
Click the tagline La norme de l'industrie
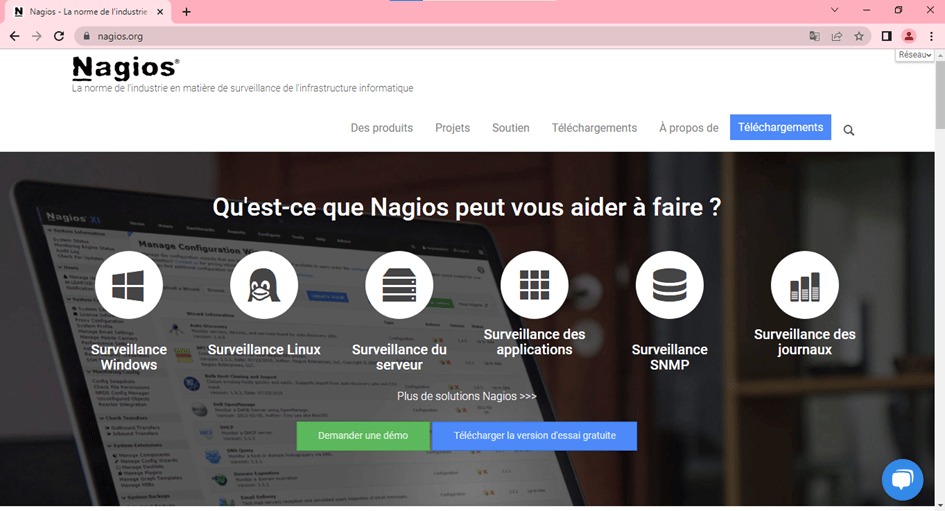coord(242,88)
